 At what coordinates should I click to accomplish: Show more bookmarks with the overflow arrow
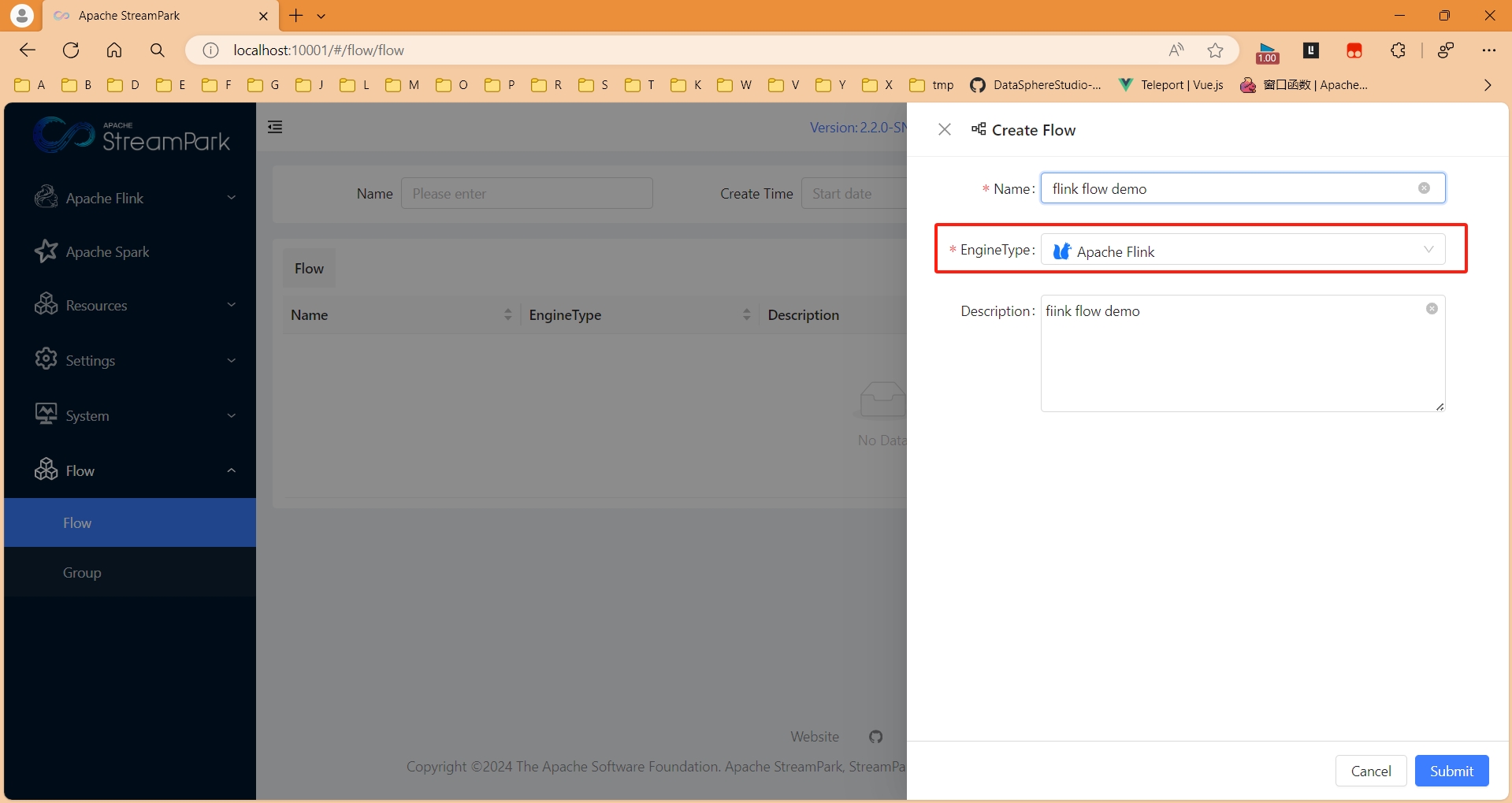1488,85
